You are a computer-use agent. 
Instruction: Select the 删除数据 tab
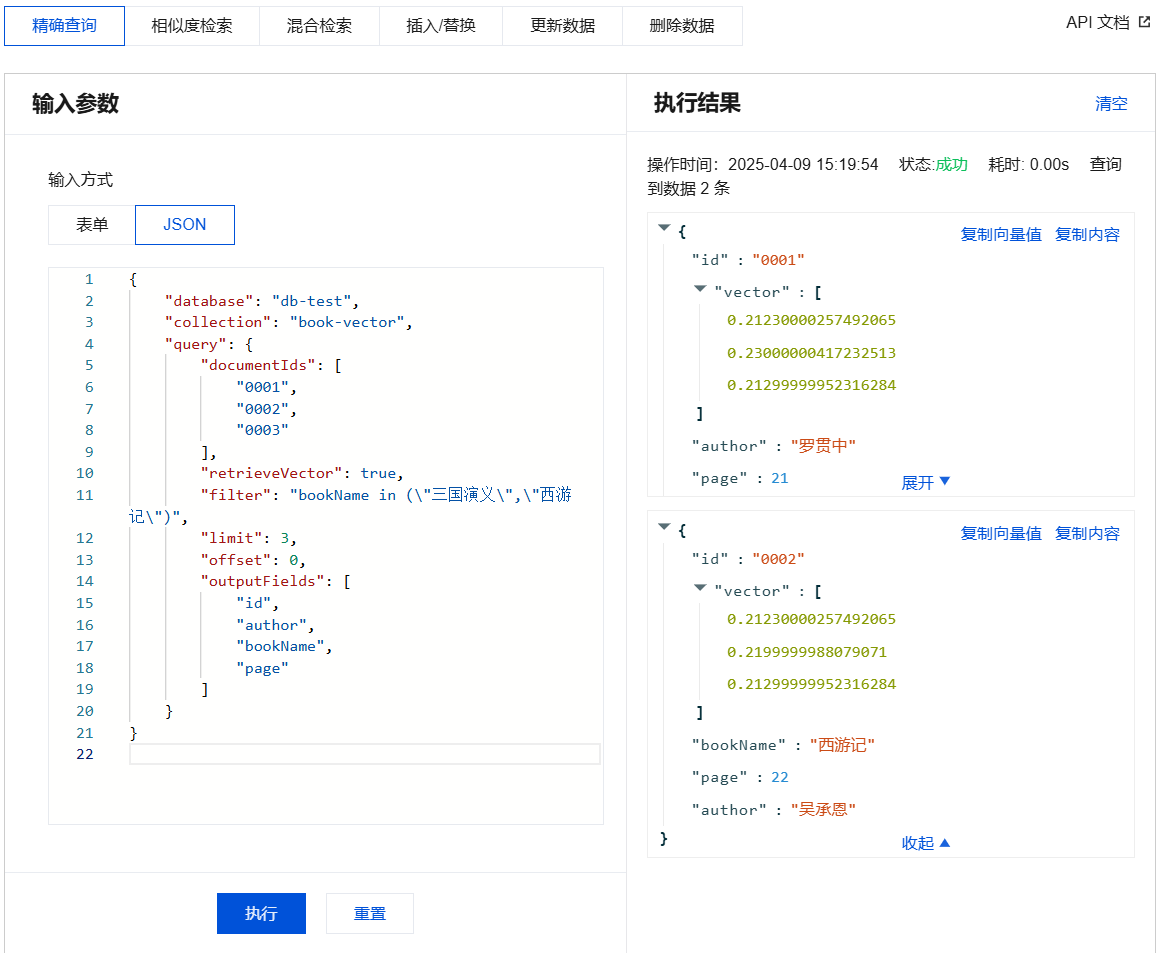click(x=682, y=26)
